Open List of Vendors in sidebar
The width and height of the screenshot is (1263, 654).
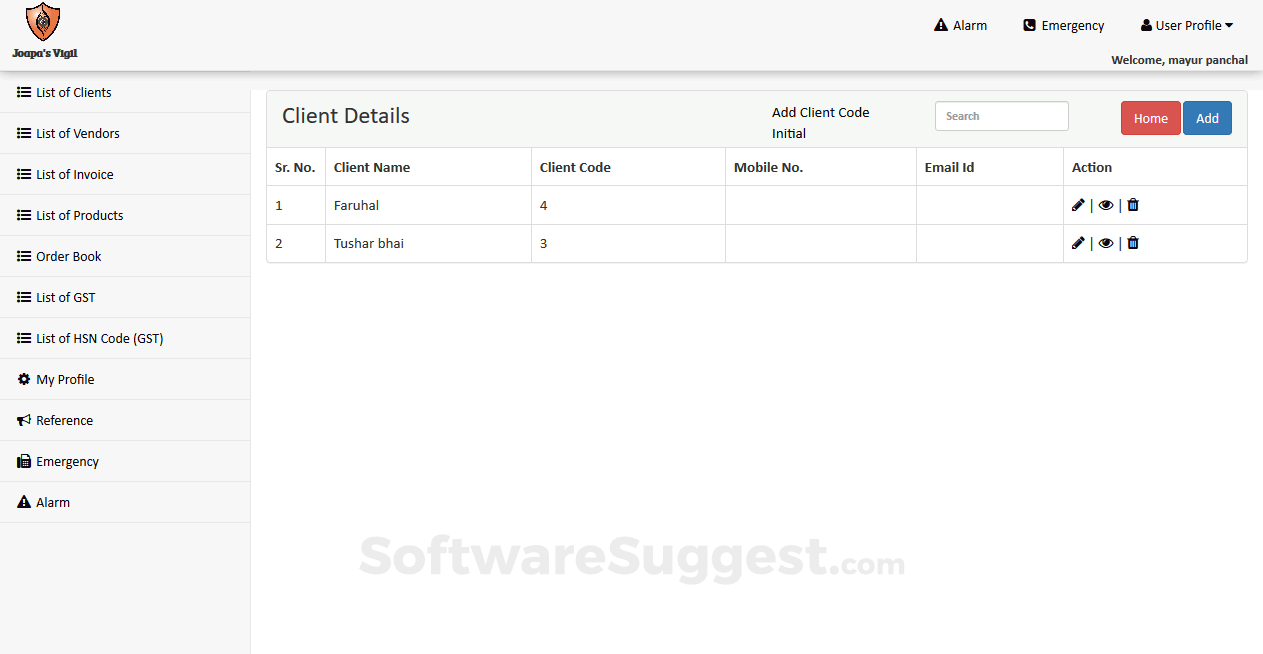click(x=77, y=134)
